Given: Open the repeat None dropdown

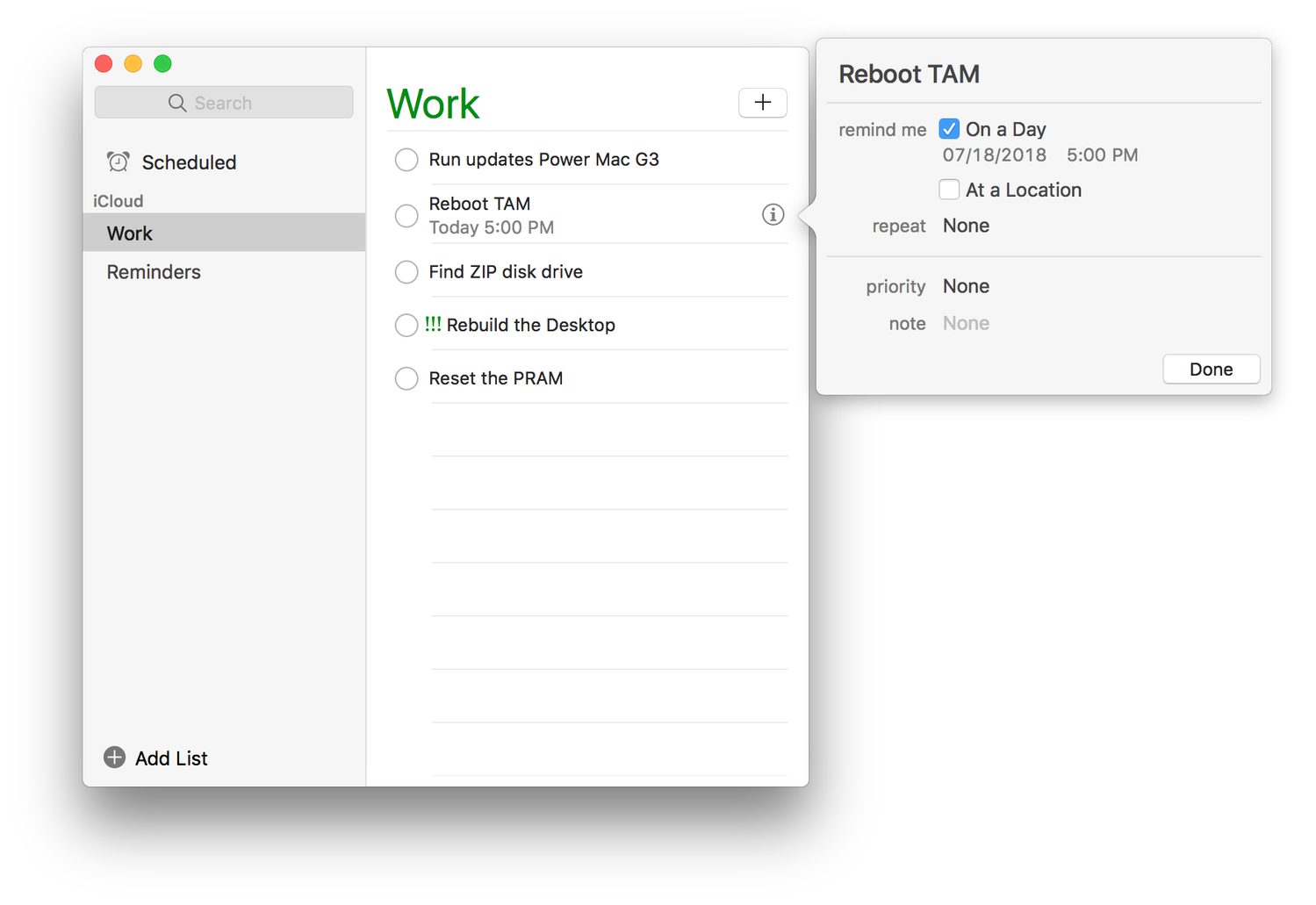Looking at the screenshot, I should [x=966, y=226].
